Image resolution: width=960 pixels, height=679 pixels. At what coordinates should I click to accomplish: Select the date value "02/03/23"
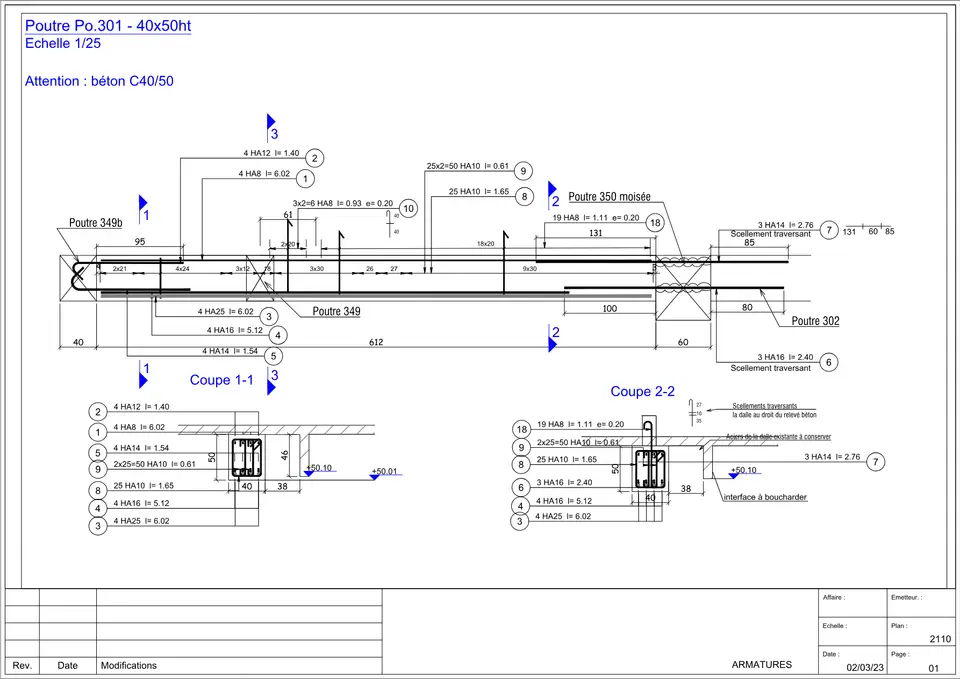(865, 667)
